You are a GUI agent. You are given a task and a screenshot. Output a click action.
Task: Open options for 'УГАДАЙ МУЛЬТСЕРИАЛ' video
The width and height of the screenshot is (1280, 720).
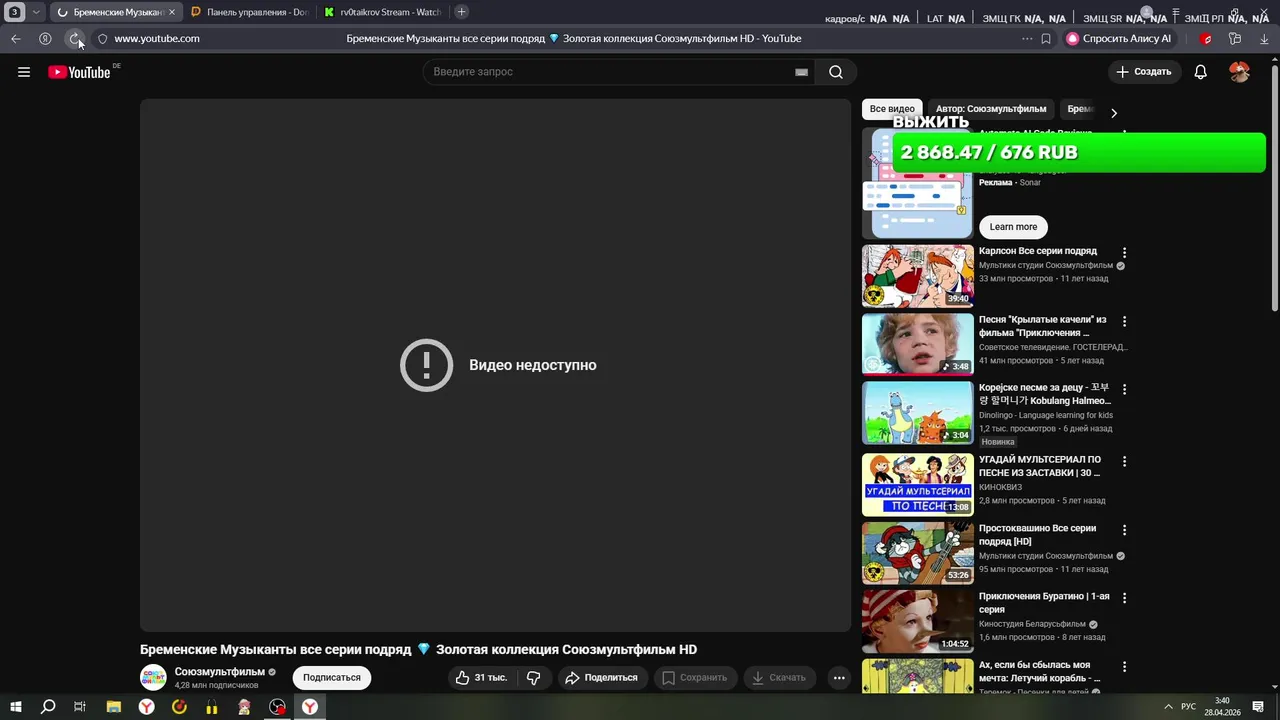coord(1124,462)
